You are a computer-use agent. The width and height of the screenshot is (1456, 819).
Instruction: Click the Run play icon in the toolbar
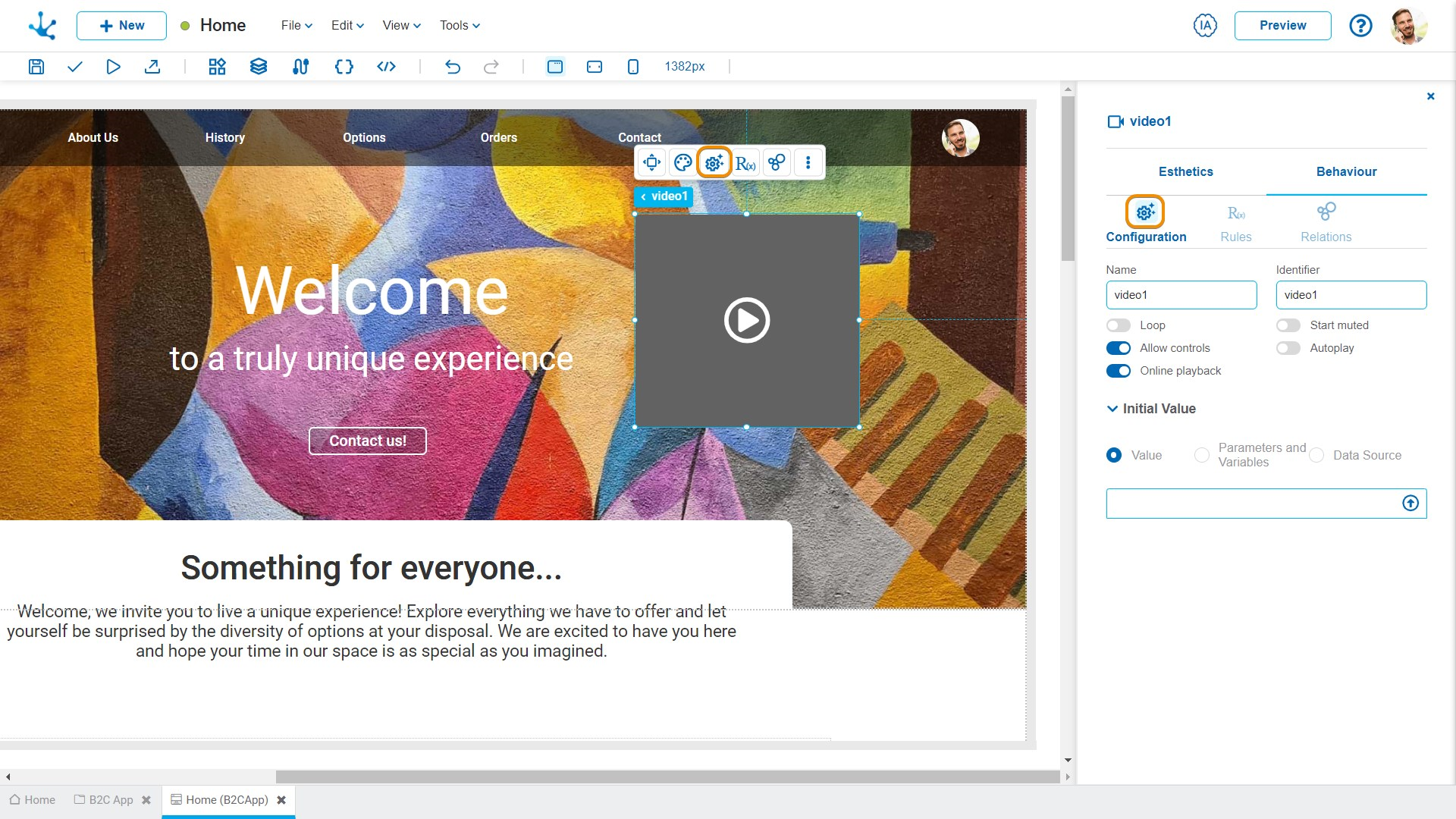(x=113, y=67)
